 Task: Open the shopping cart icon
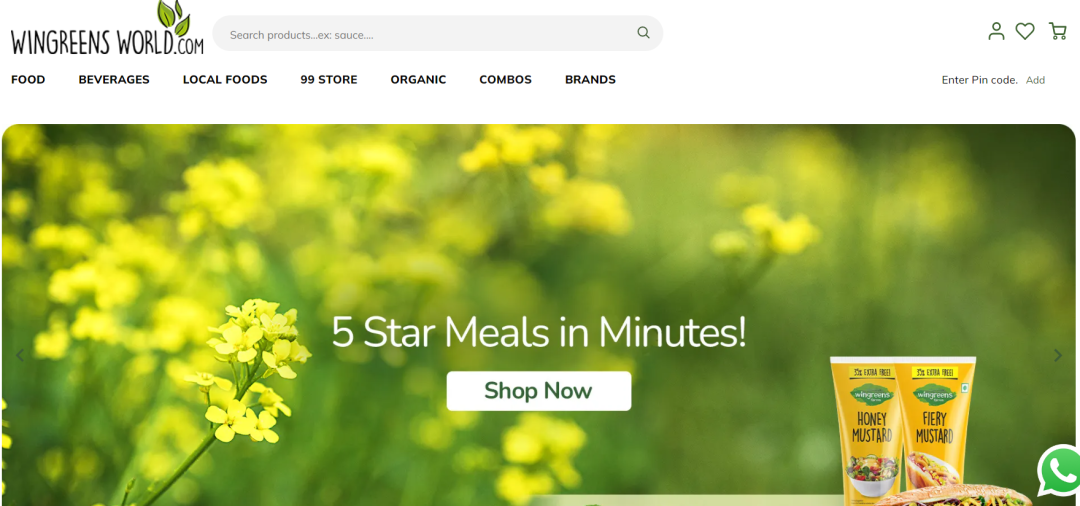point(1057,31)
